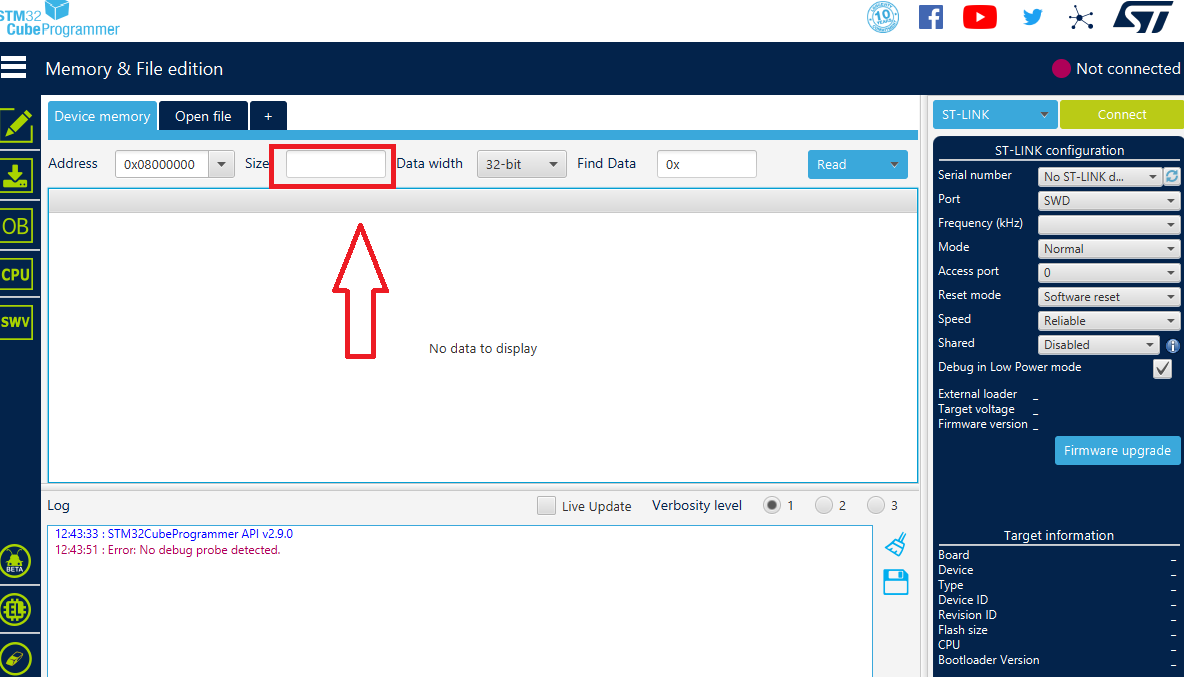Open the OB option bytes panel
Image resolution: width=1184 pixels, height=677 pixels.
click(16, 226)
